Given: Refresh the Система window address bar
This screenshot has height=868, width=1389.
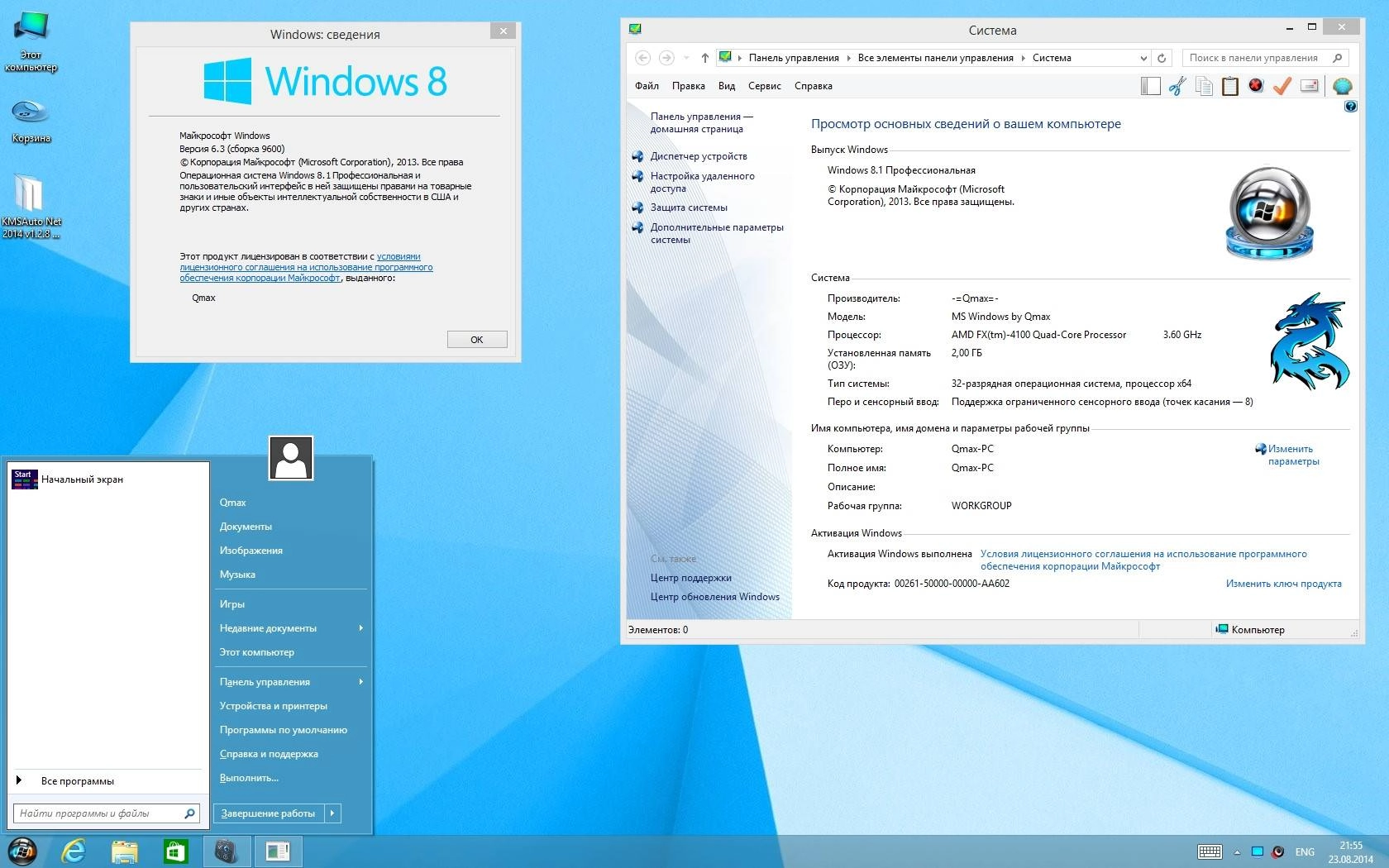Looking at the screenshot, I should click(x=1162, y=58).
